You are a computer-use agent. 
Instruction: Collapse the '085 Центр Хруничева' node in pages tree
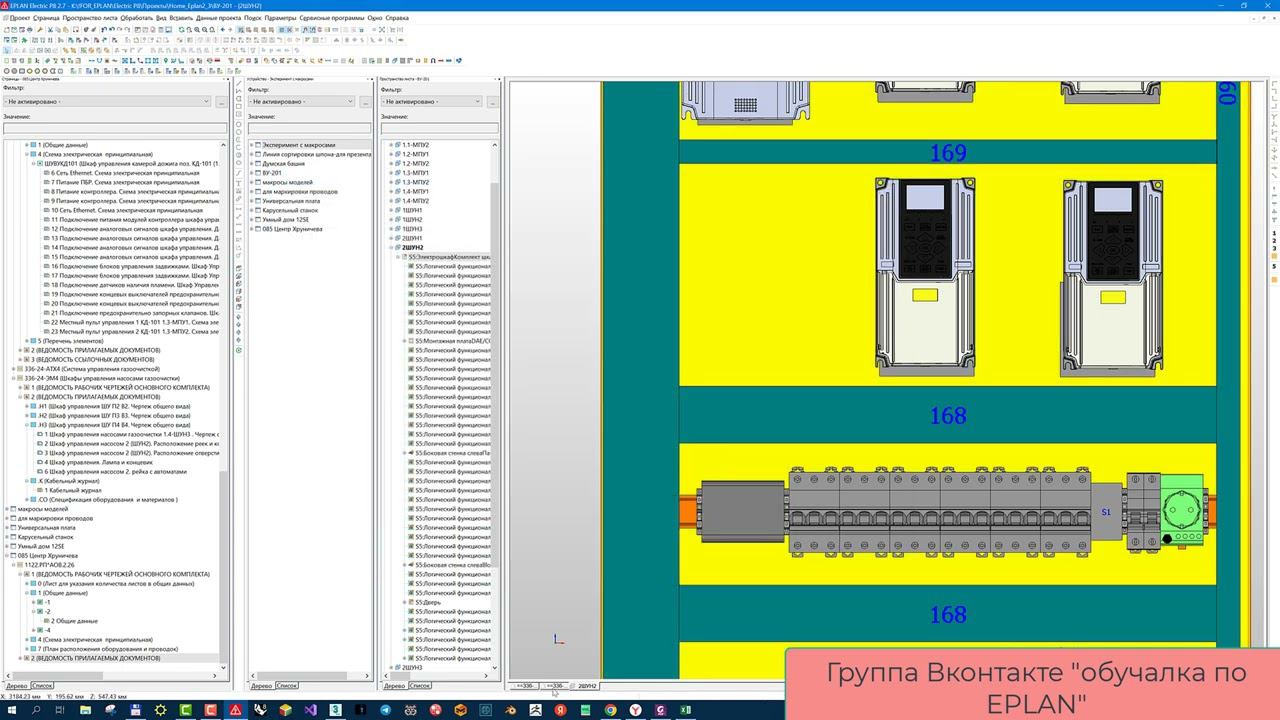pos(7,556)
